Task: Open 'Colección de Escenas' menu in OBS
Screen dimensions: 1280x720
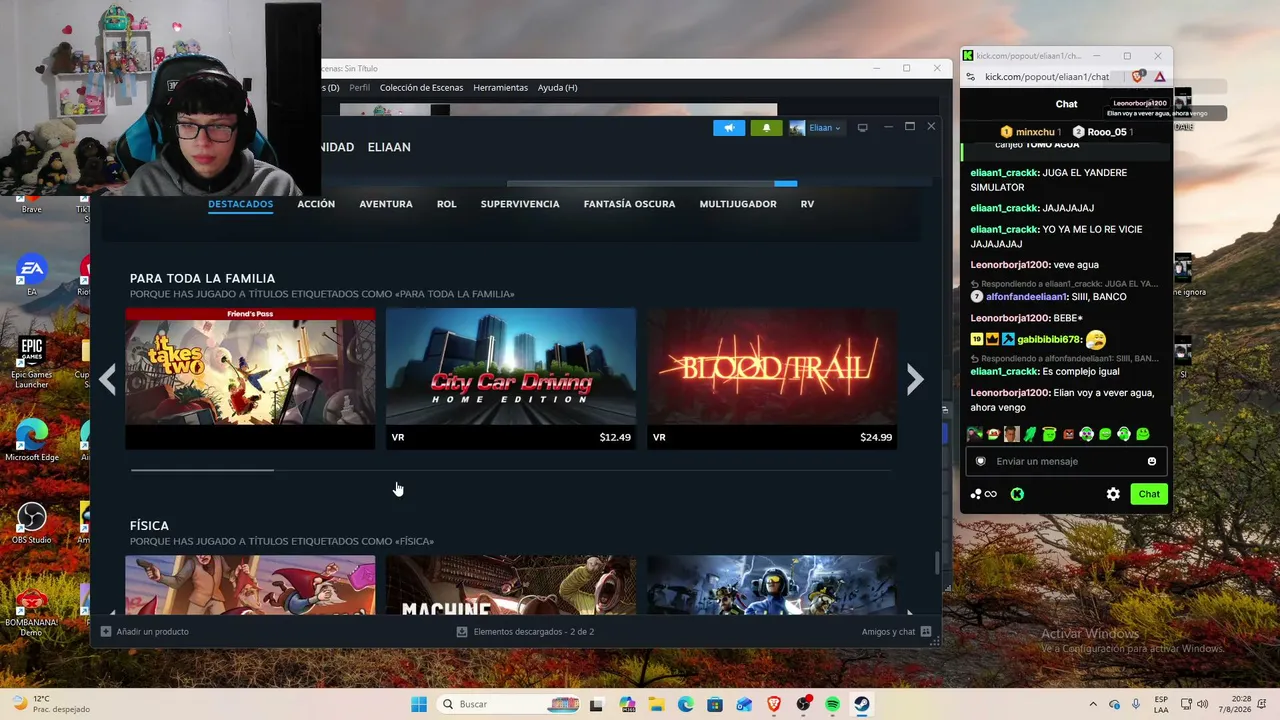Action: [421, 88]
